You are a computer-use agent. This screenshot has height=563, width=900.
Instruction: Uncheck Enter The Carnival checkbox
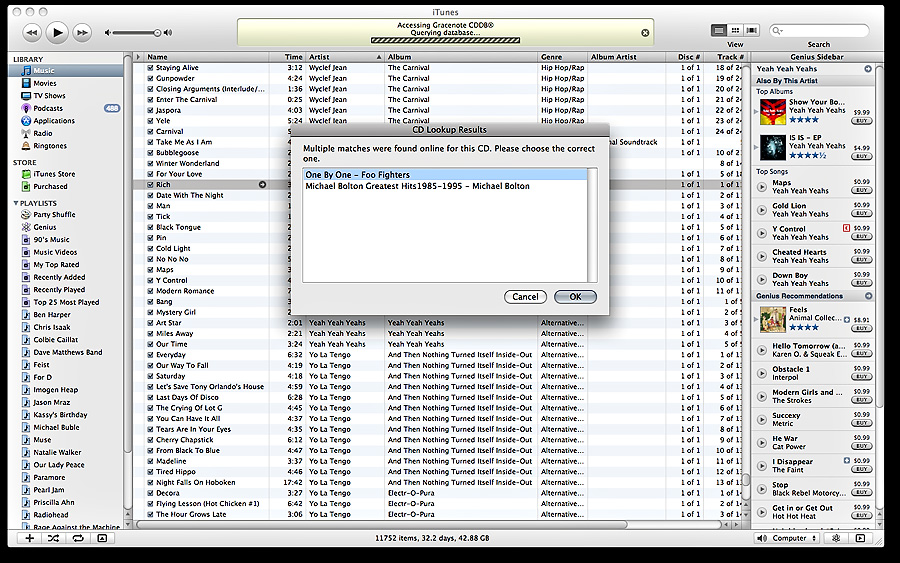click(x=150, y=100)
